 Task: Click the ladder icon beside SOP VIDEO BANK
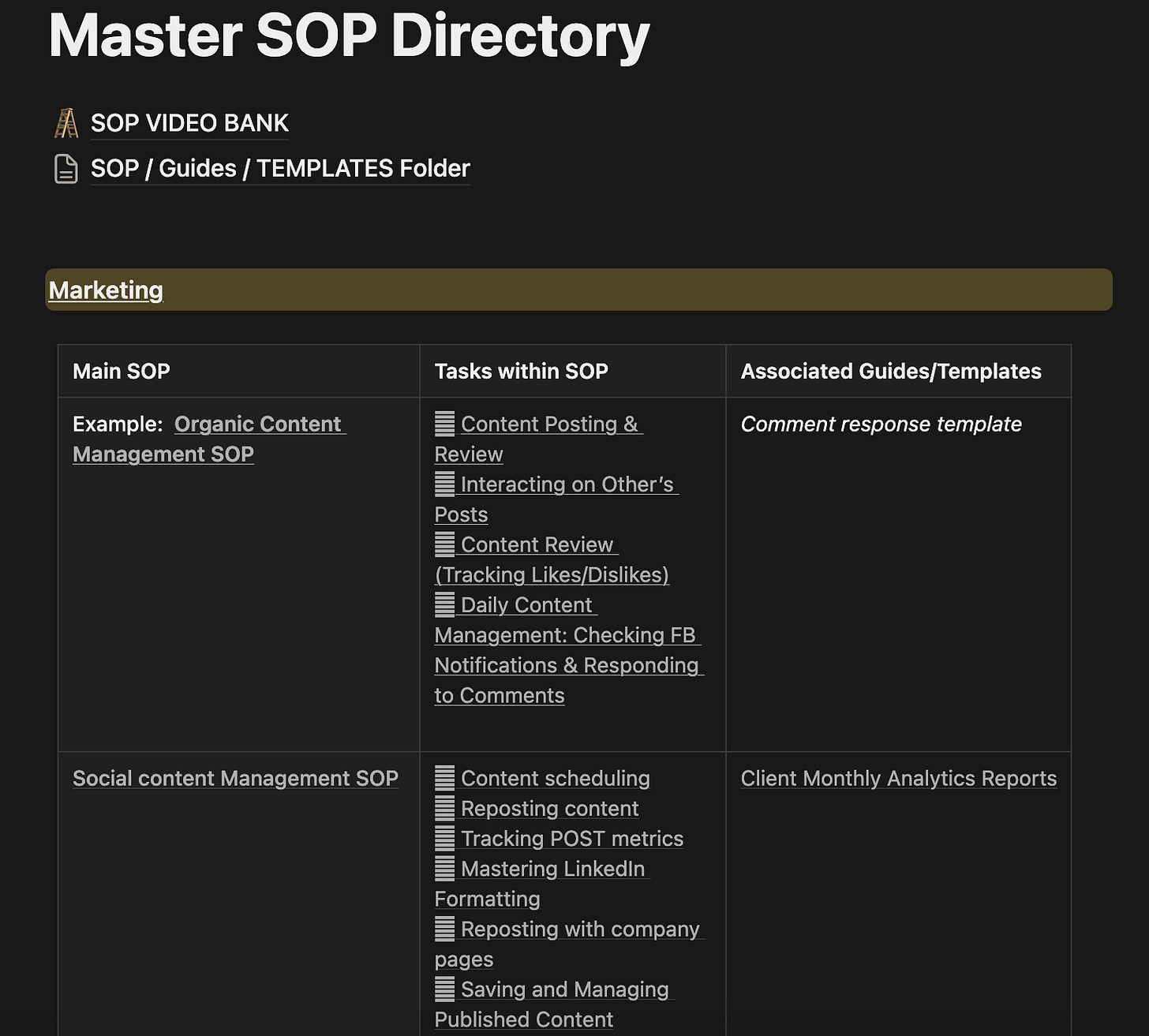click(66, 123)
